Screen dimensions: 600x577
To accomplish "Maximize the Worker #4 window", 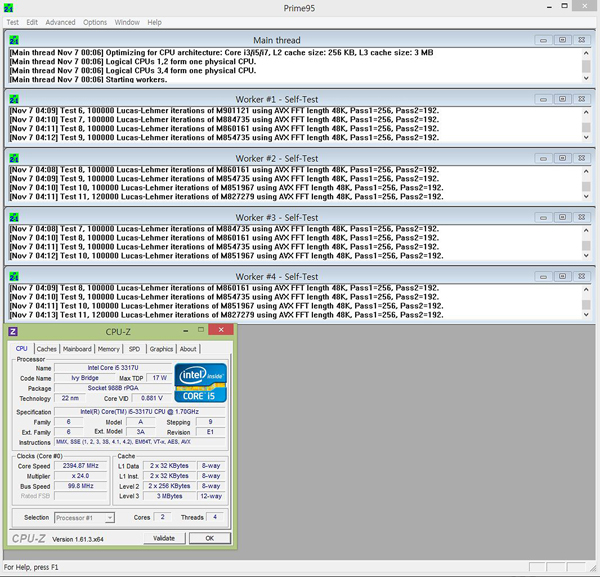I will tap(562, 277).
